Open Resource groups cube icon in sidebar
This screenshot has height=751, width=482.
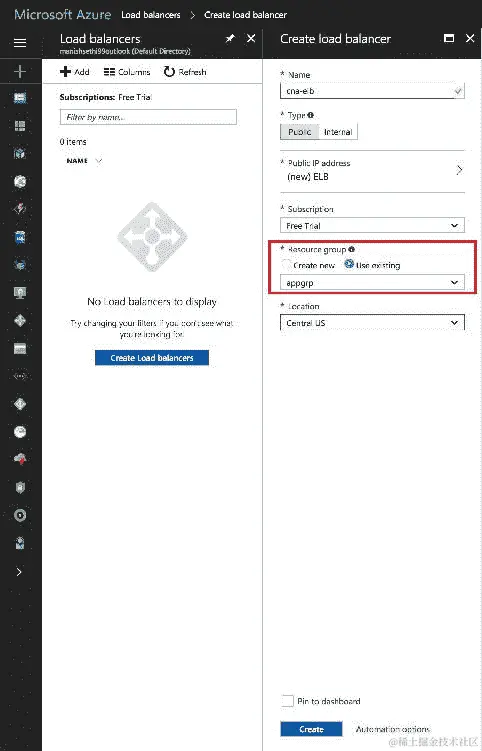20,153
